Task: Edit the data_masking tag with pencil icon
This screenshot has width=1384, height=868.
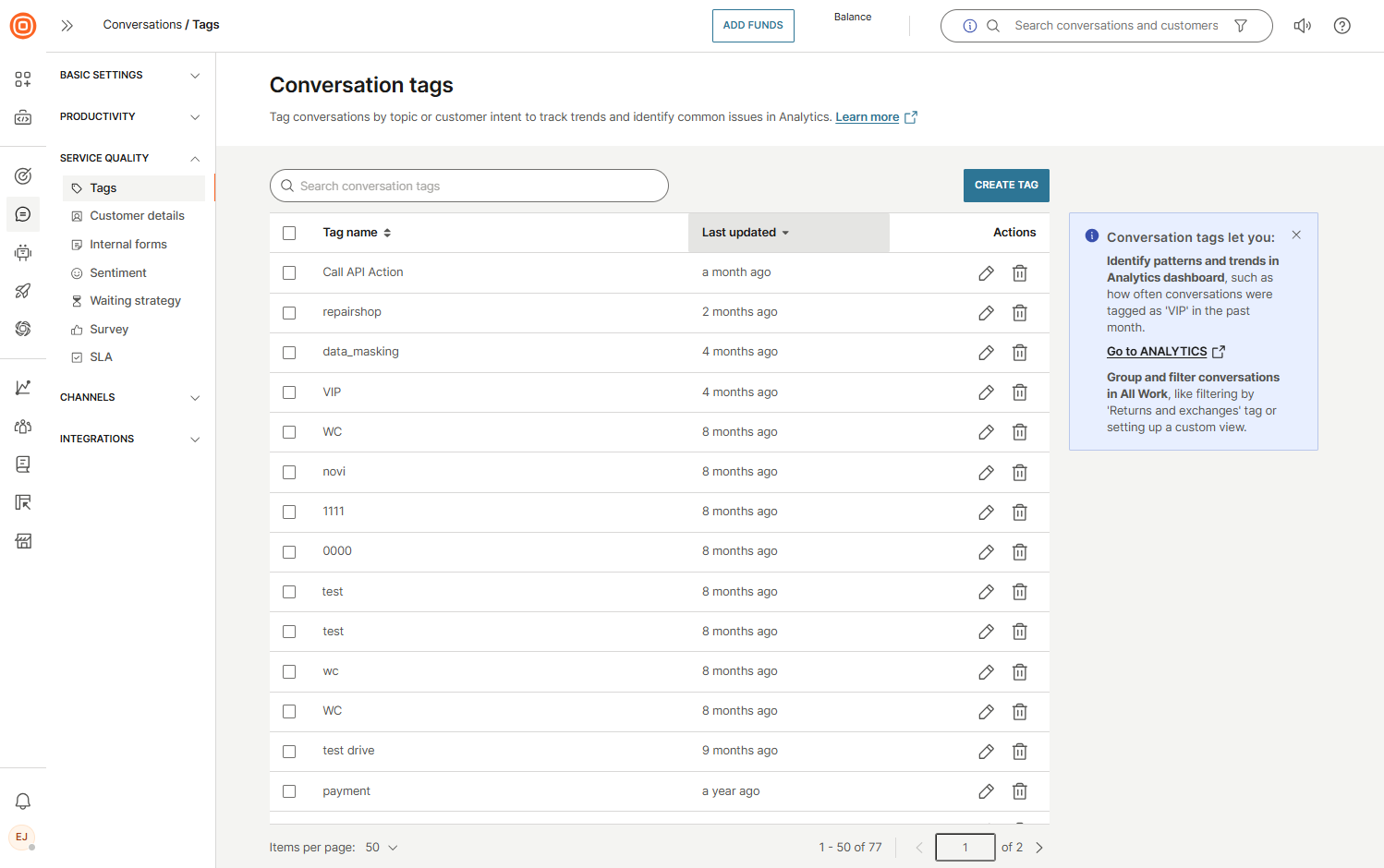Action: coord(986,353)
